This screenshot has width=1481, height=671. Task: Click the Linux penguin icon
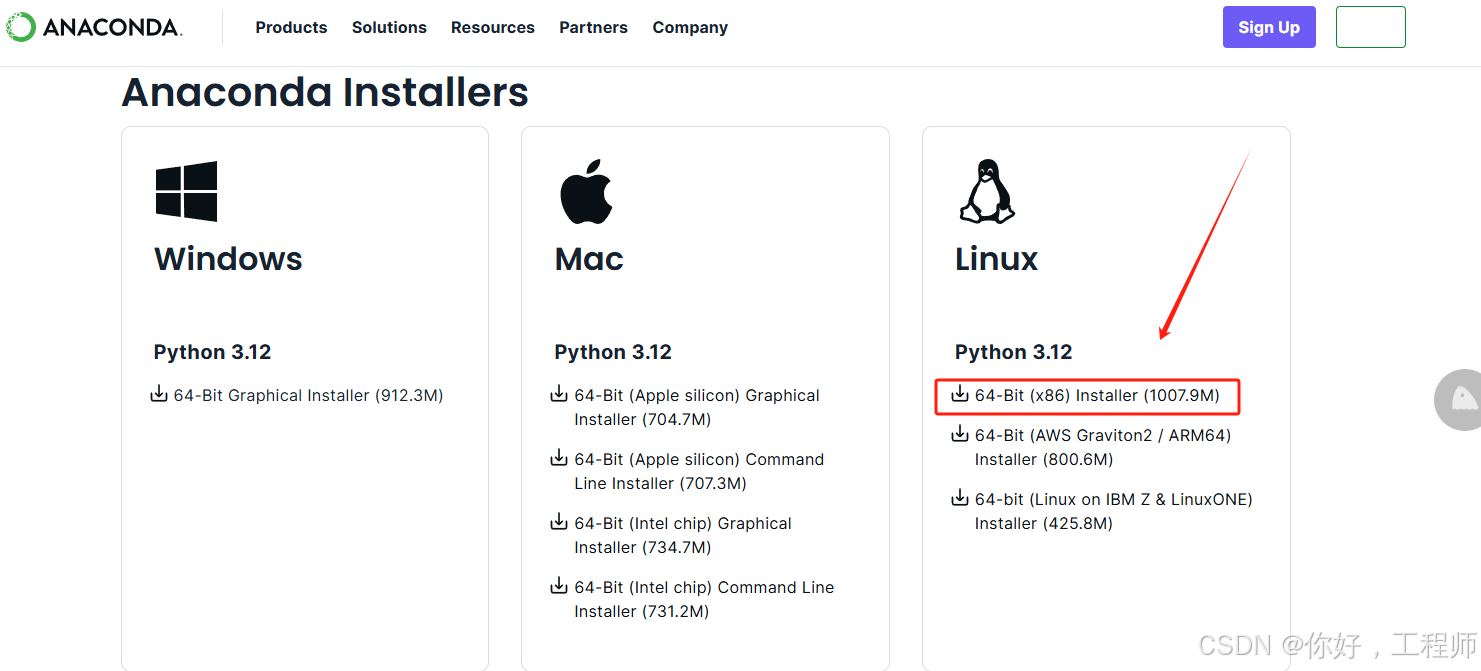[987, 191]
